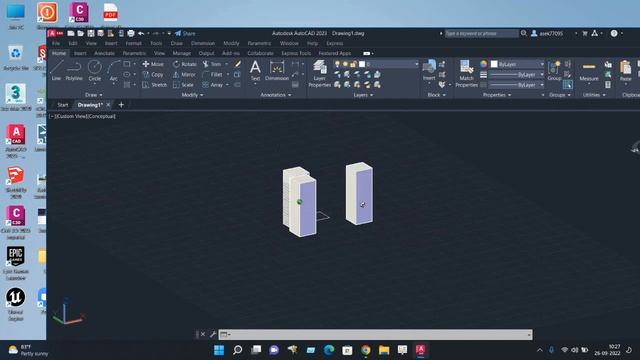The height and width of the screenshot is (360, 640).
Task: Select the Polyline tool
Action: click(x=74, y=70)
